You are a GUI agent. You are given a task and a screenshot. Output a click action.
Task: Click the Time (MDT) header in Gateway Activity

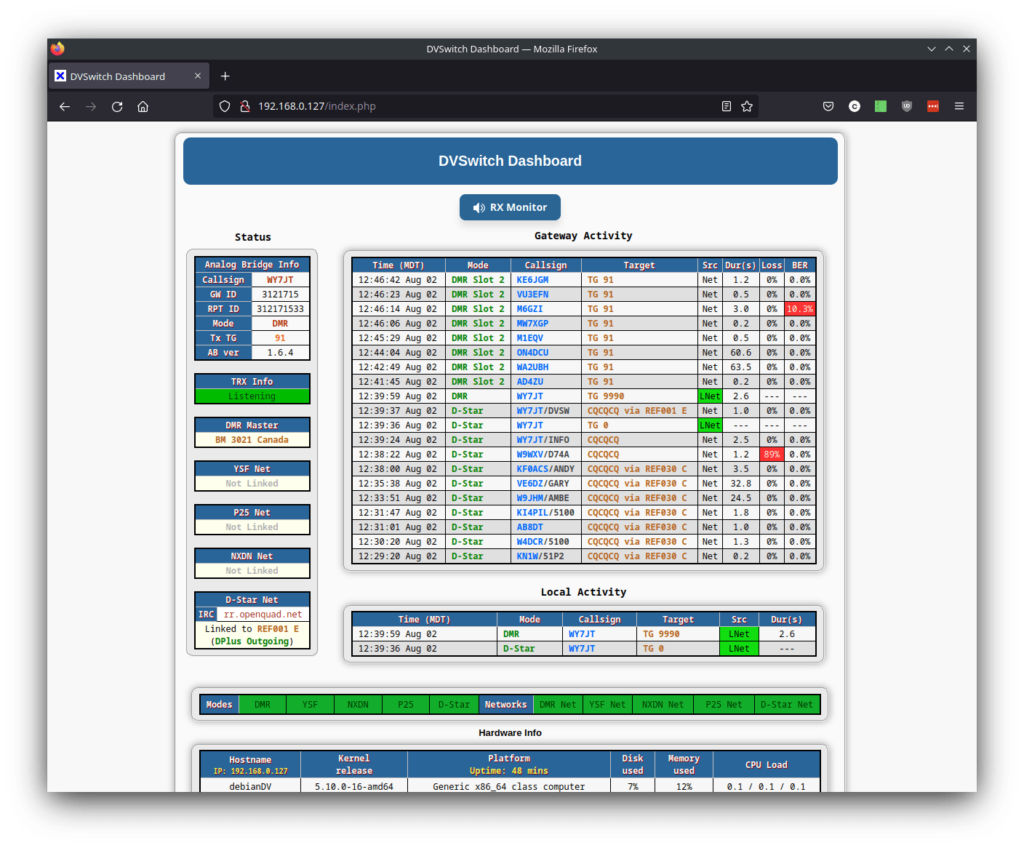pyautogui.click(x=398, y=265)
